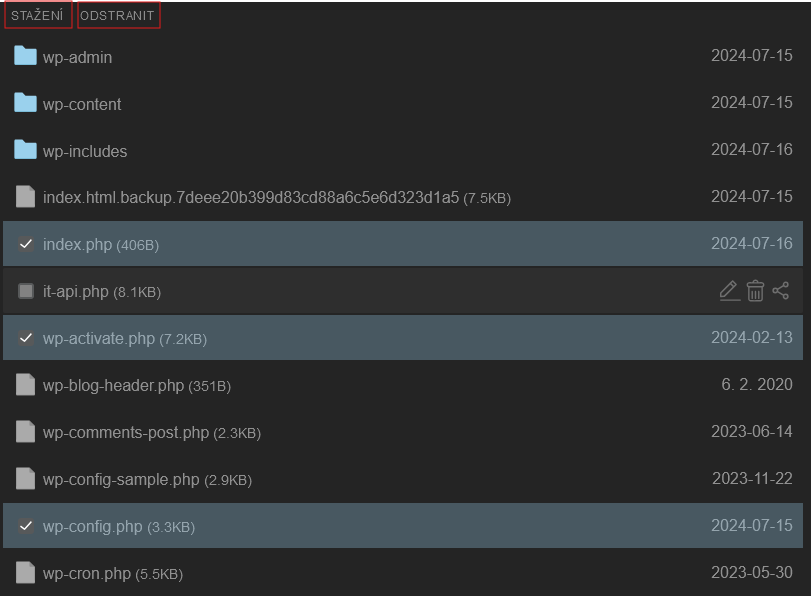Click the trash icon on it-api.php row

point(755,291)
